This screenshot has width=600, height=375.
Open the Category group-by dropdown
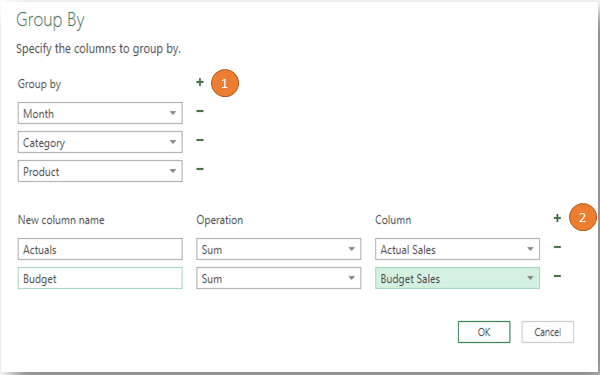pos(100,142)
